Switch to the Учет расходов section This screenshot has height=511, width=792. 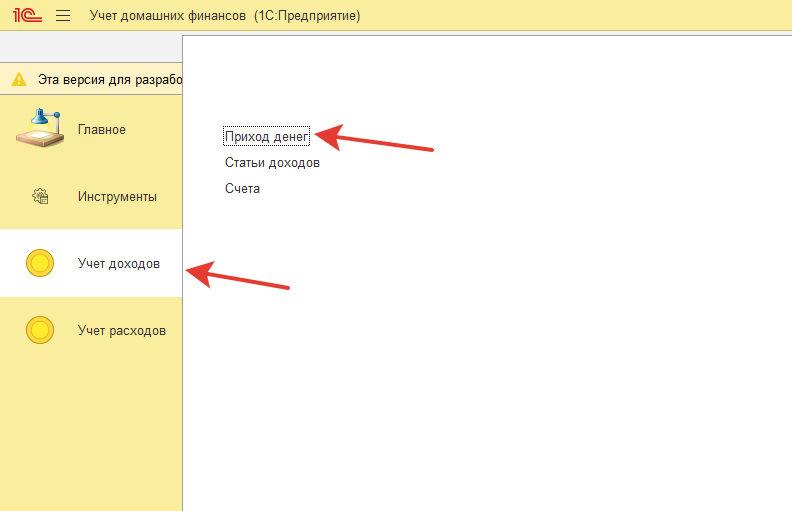(x=91, y=330)
